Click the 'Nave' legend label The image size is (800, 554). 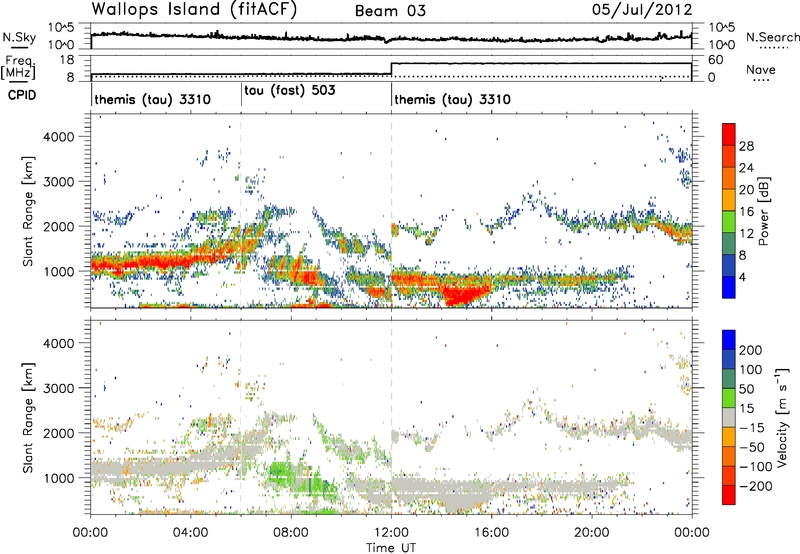(x=760, y=70)
